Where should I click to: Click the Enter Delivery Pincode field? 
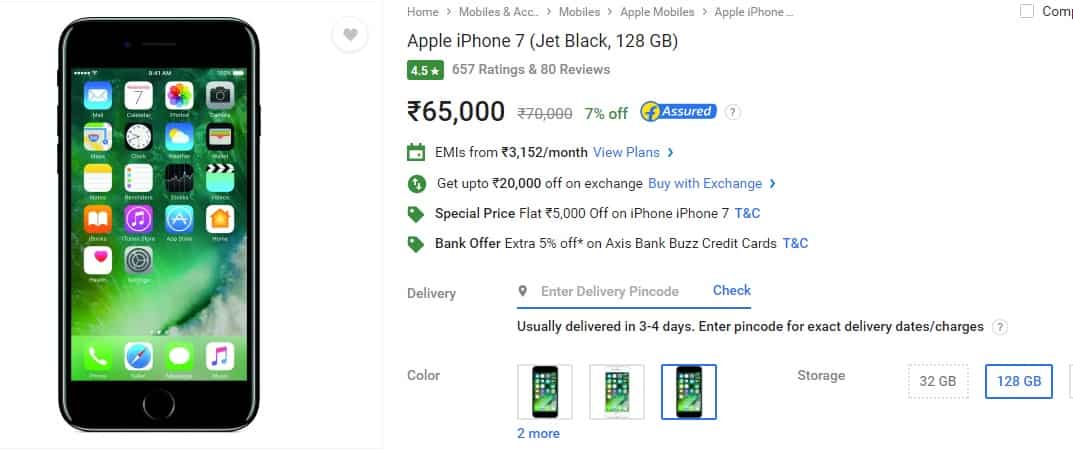pos(610,292)
